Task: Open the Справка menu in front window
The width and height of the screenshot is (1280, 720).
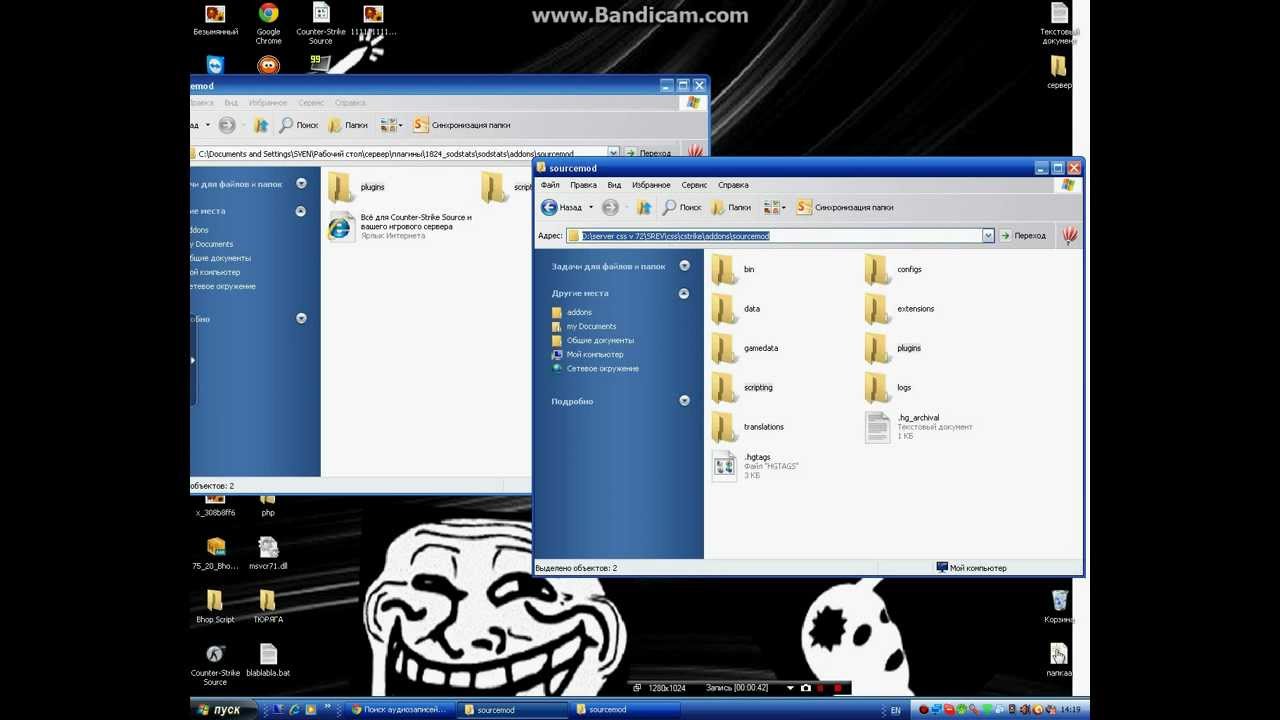Action: tap(733, 185)
